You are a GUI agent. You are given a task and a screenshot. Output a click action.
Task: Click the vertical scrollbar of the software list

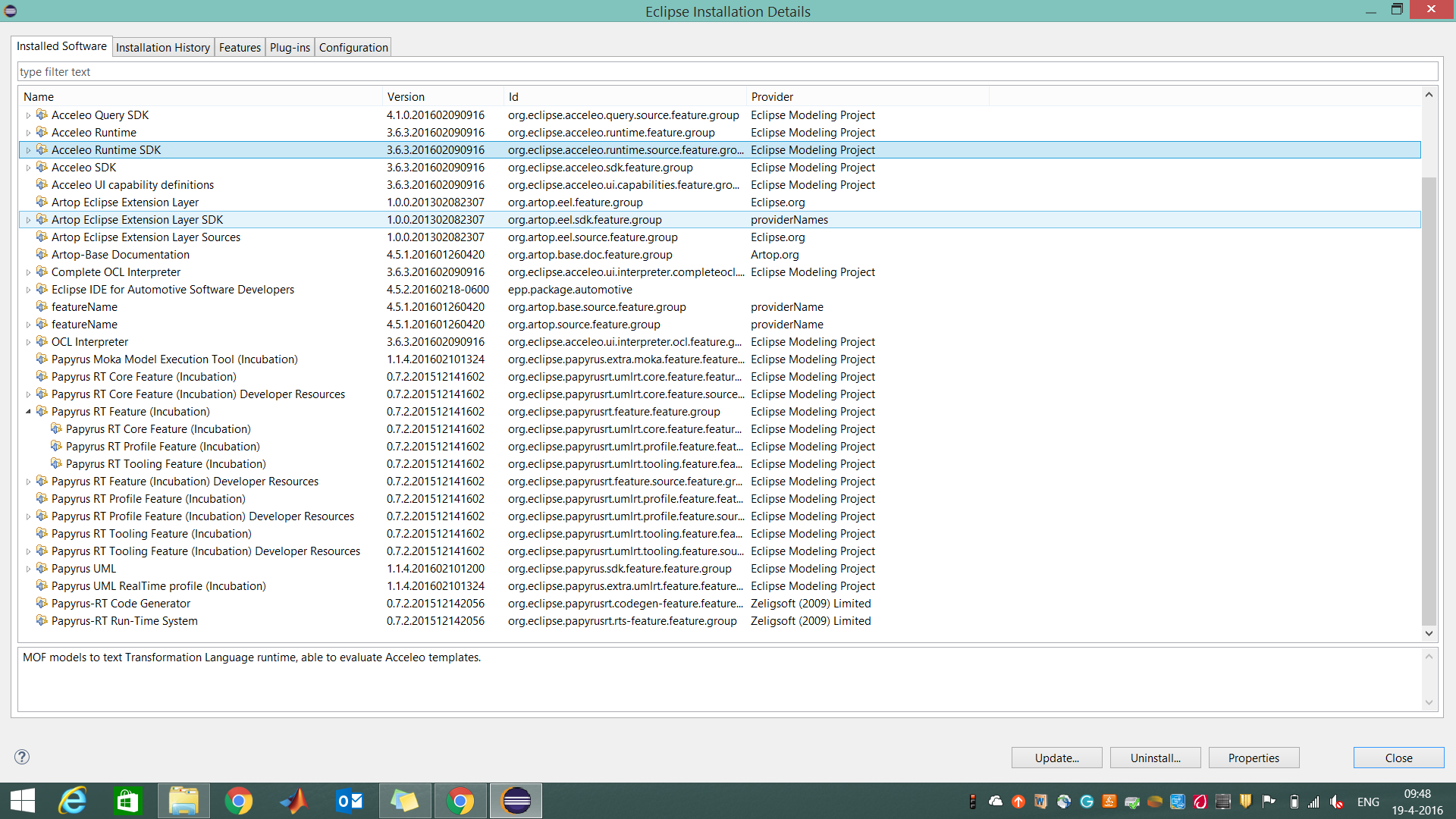1429,402
